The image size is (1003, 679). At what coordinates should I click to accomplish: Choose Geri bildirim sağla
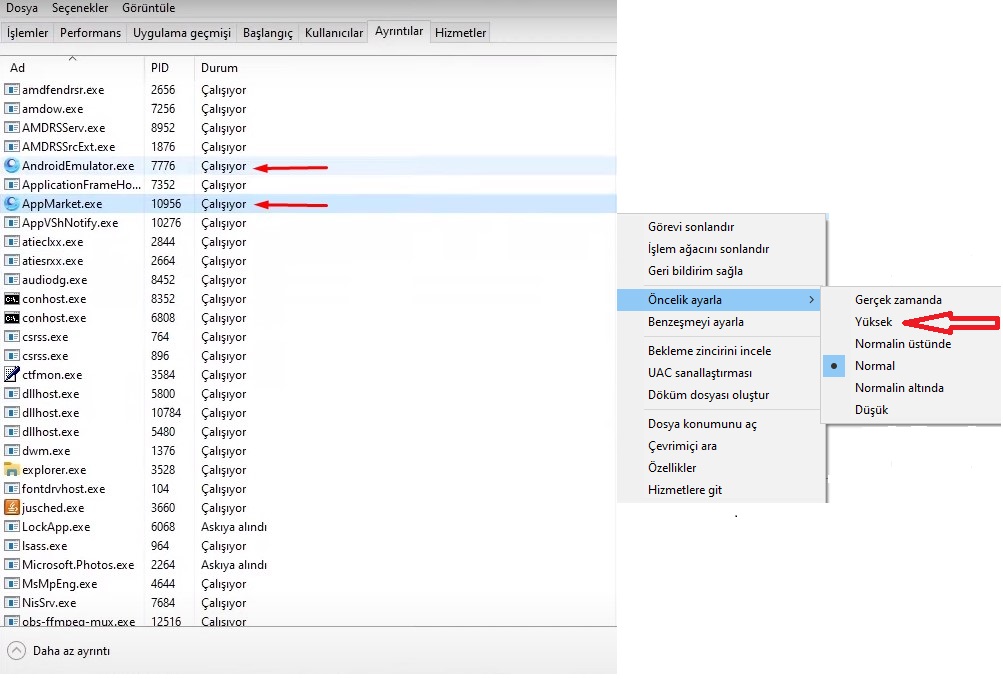[695, 271]
